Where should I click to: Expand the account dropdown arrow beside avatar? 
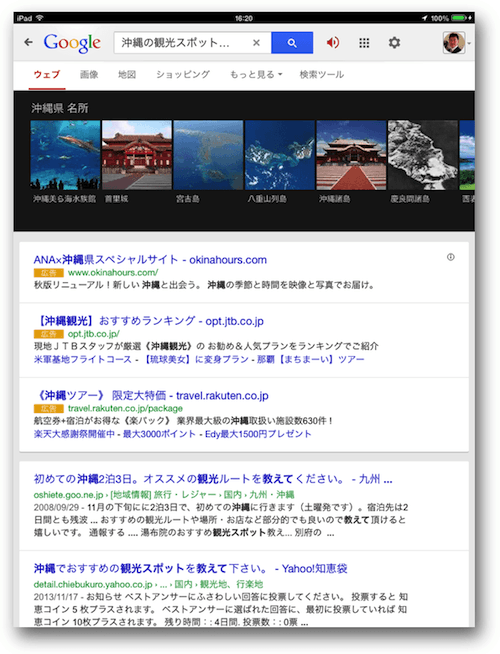469,43
